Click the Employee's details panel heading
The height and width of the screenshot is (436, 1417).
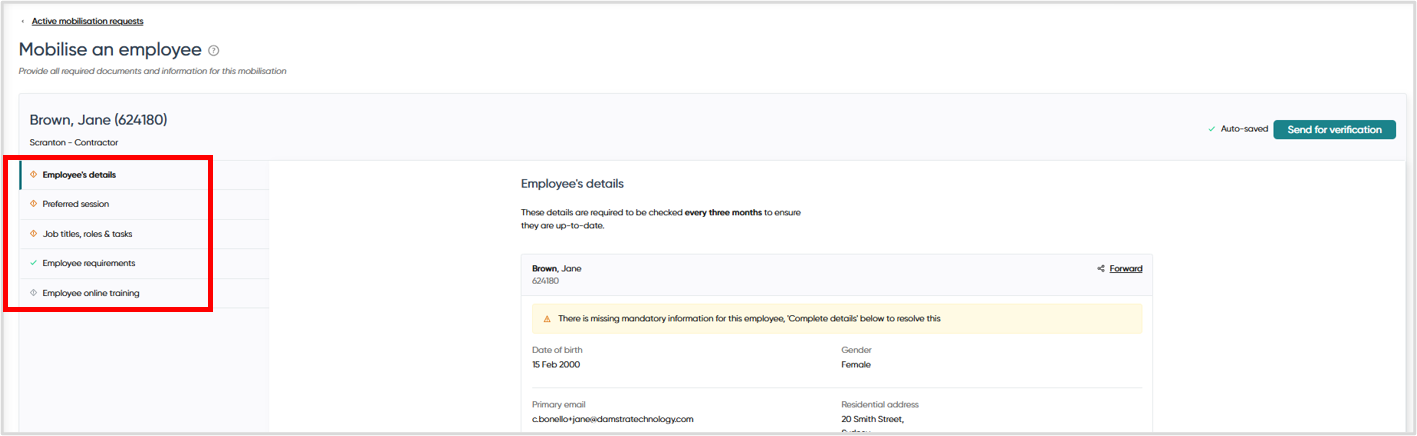[572, 184]
